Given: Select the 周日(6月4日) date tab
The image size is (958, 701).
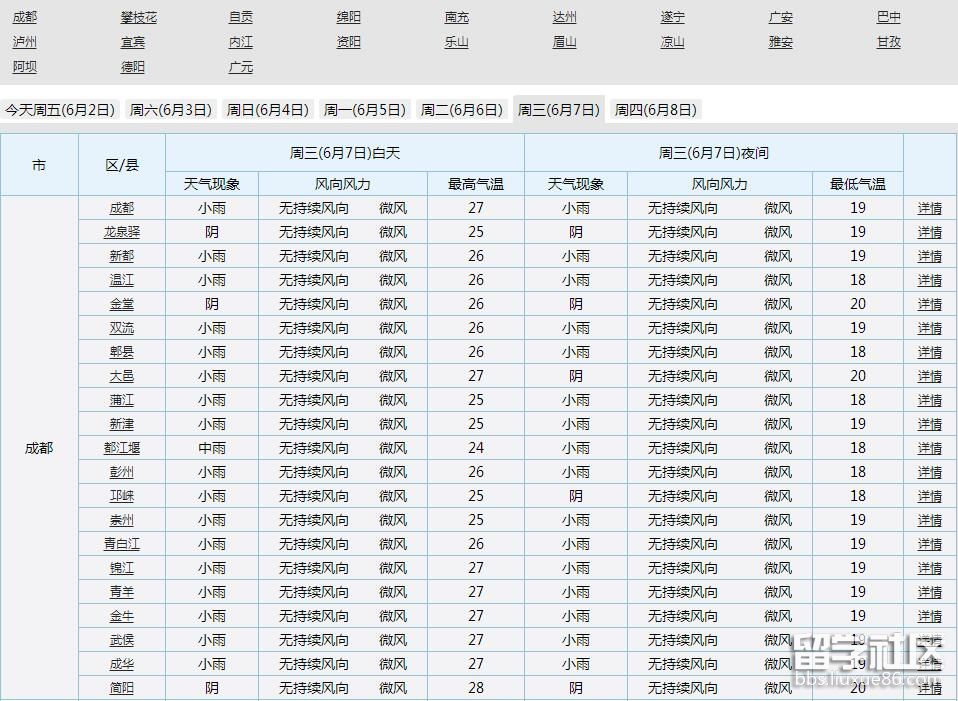Looking at the screenshot, I should pos(267,110).
